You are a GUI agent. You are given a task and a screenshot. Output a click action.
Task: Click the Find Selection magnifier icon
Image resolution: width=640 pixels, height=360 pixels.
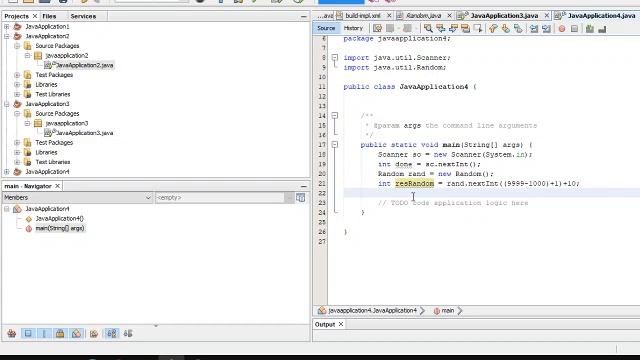(x=428, y=28)
